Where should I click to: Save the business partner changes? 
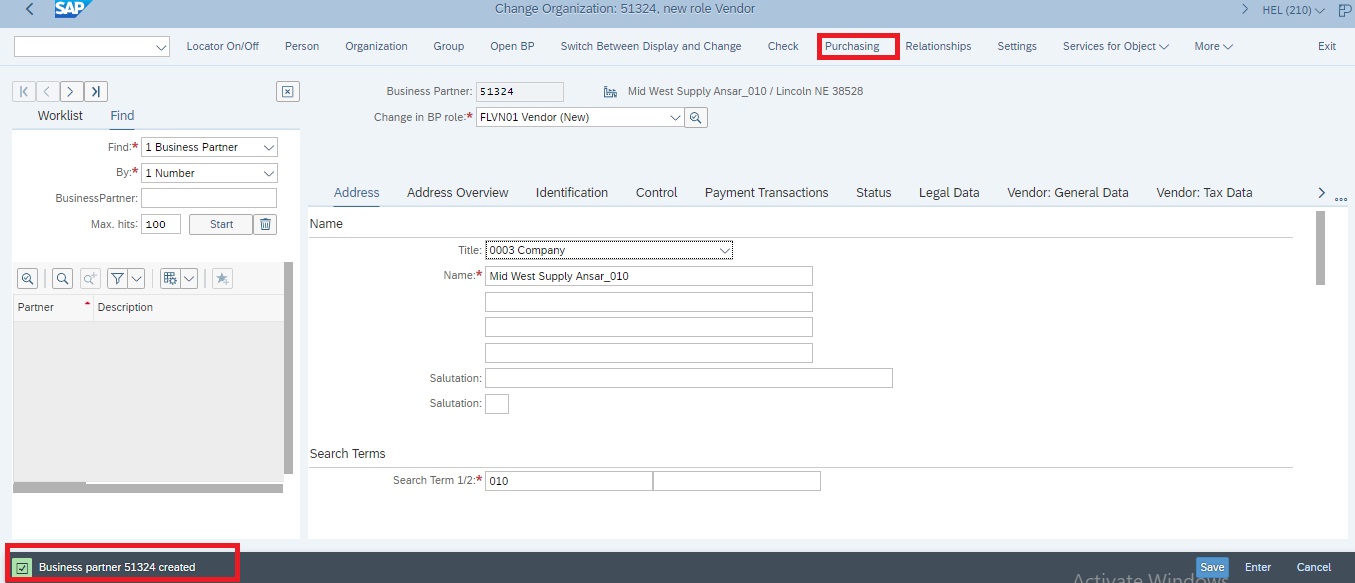tap(1212, 566)
